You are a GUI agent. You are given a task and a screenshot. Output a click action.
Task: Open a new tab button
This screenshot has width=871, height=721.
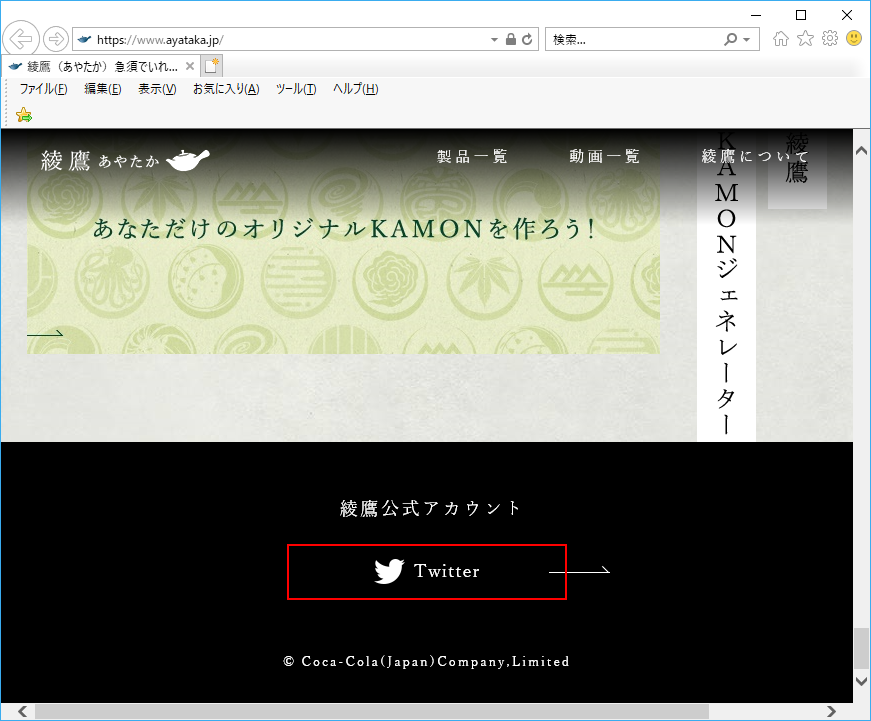[x=211, y=66]
